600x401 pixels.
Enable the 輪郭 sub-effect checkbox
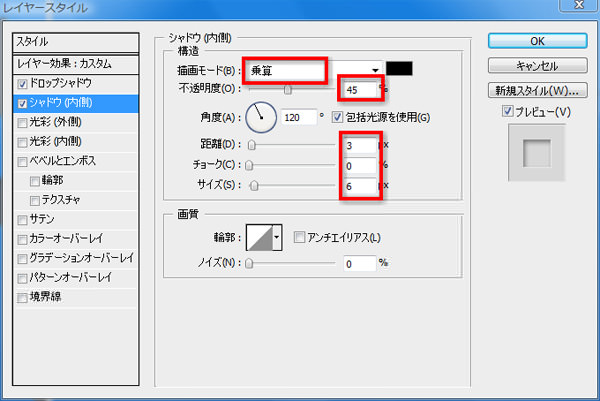coord(34,181)
